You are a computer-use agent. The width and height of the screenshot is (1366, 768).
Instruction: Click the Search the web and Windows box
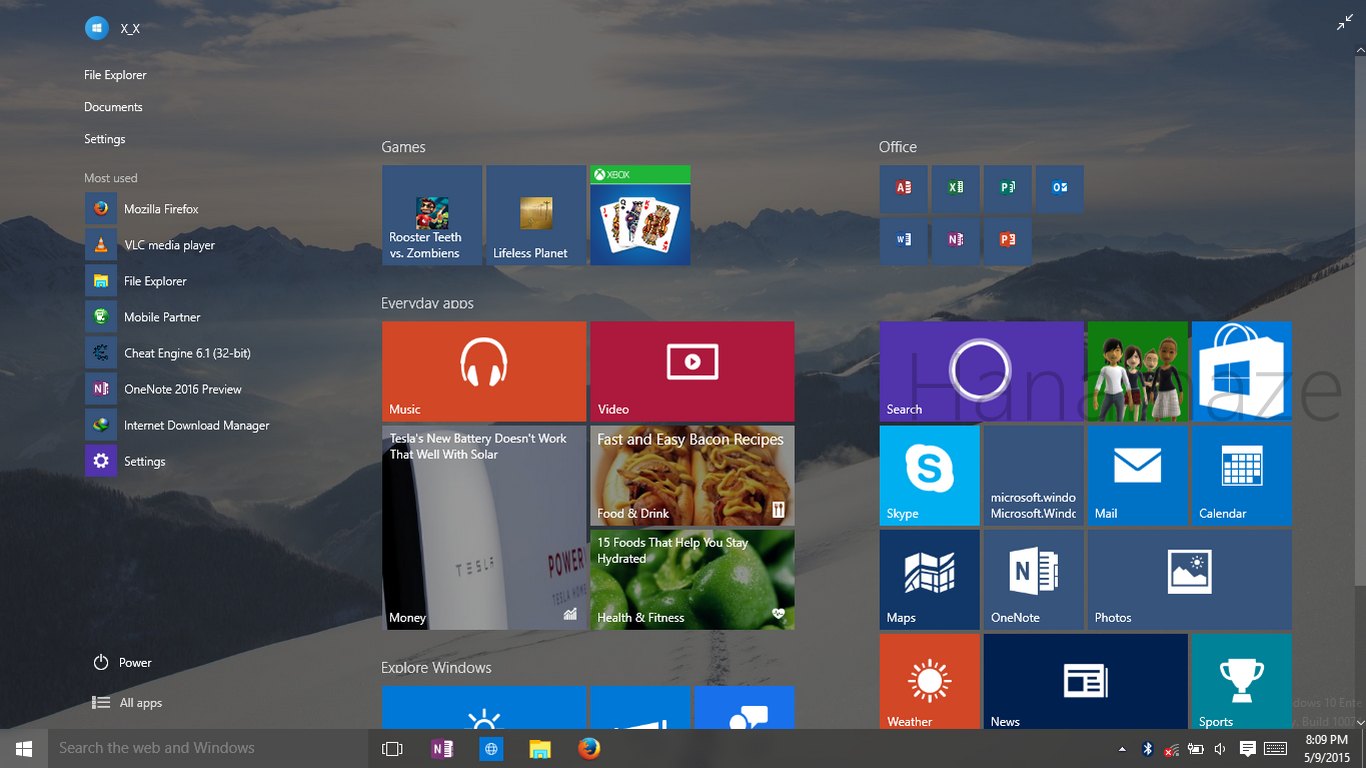200,747
